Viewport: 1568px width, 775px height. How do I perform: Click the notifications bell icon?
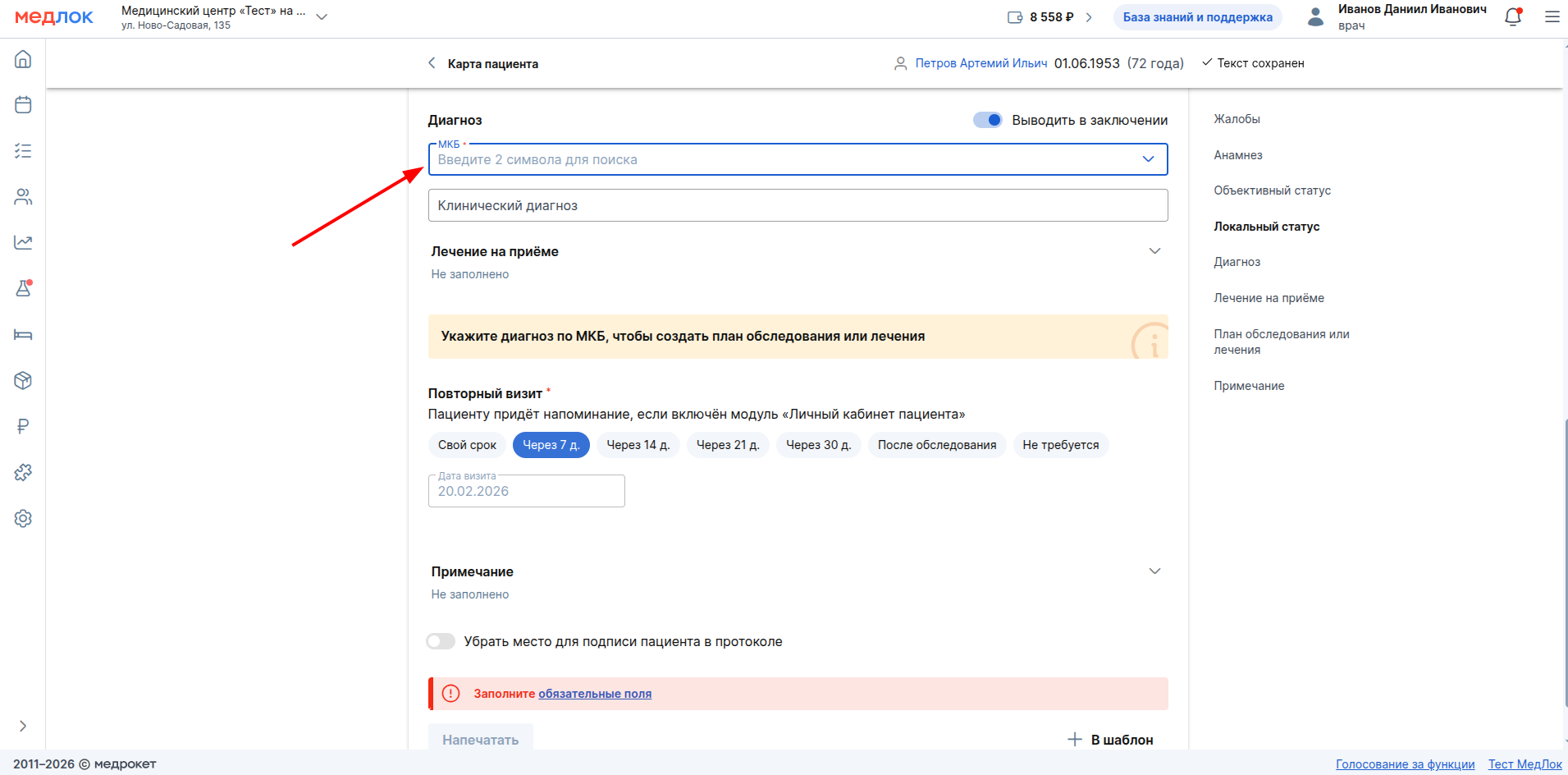point(1513,17)
